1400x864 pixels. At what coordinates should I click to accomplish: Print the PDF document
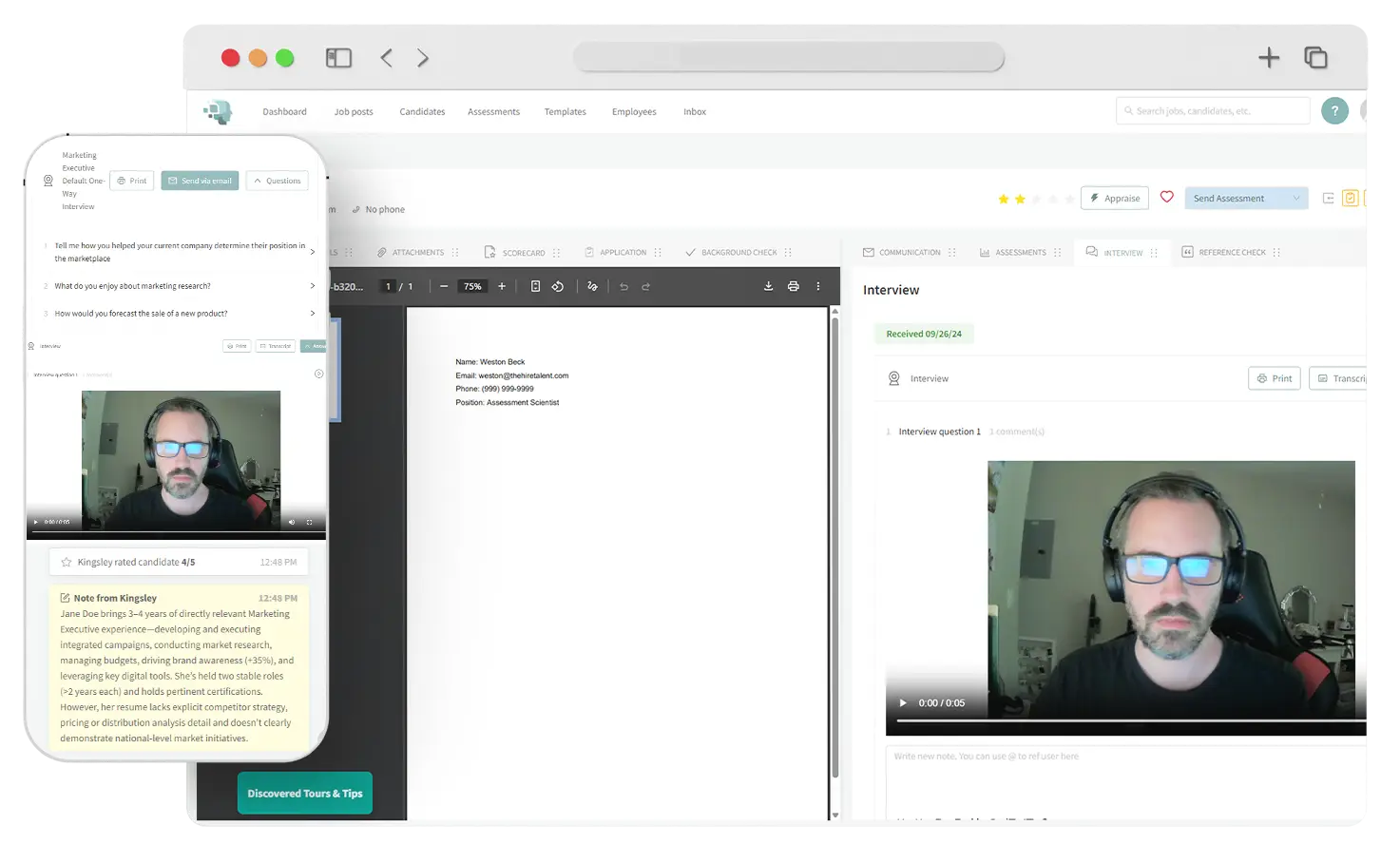794,286
